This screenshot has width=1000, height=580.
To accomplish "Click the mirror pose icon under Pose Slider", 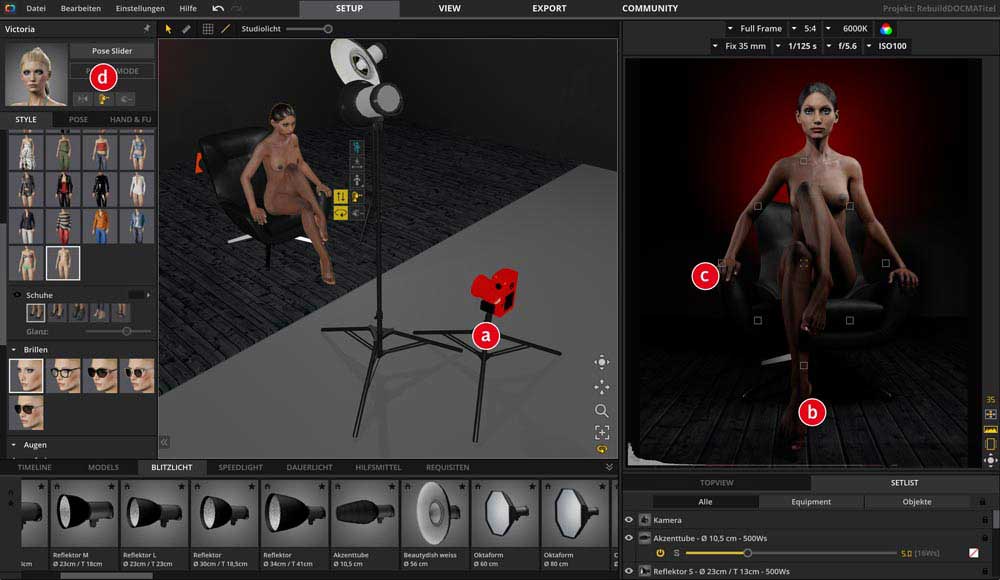I will tap(82, 99).
